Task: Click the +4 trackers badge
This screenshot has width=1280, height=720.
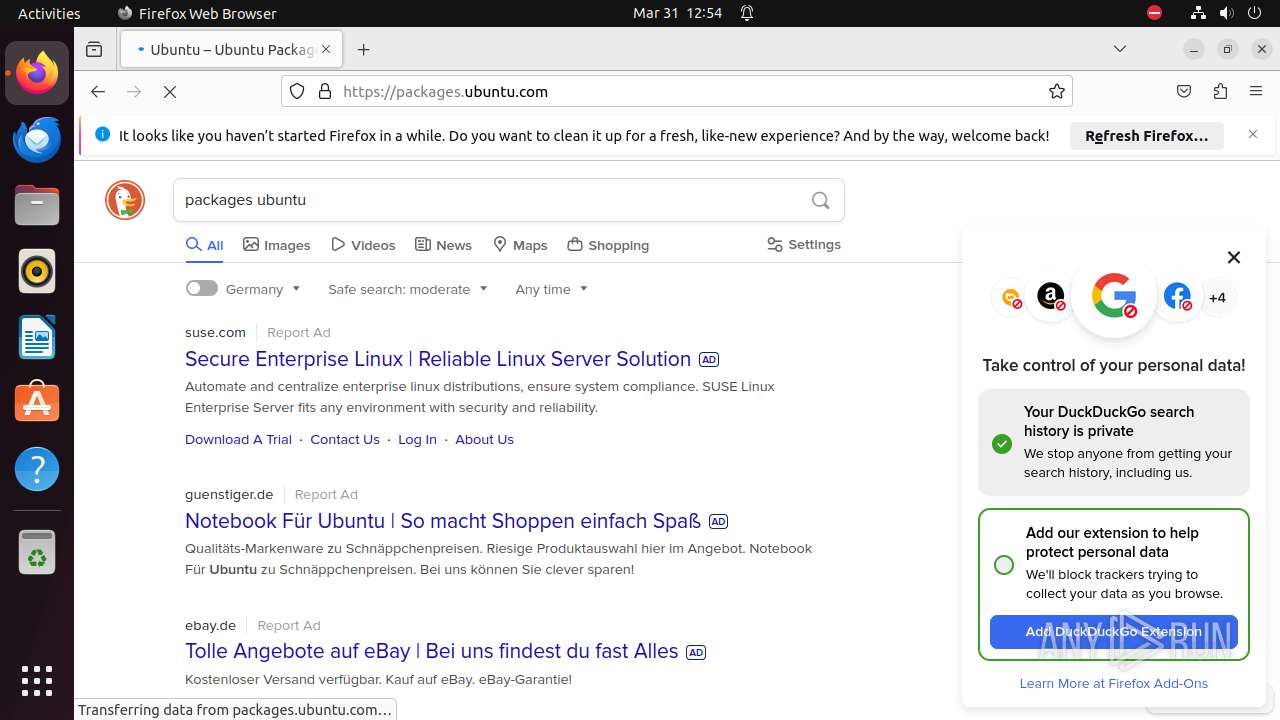Action: 1217,298
